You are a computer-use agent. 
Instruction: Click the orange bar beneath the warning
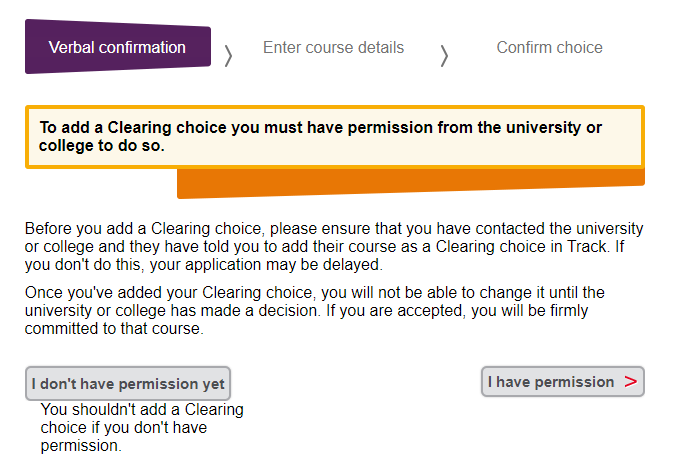point(410,183)
